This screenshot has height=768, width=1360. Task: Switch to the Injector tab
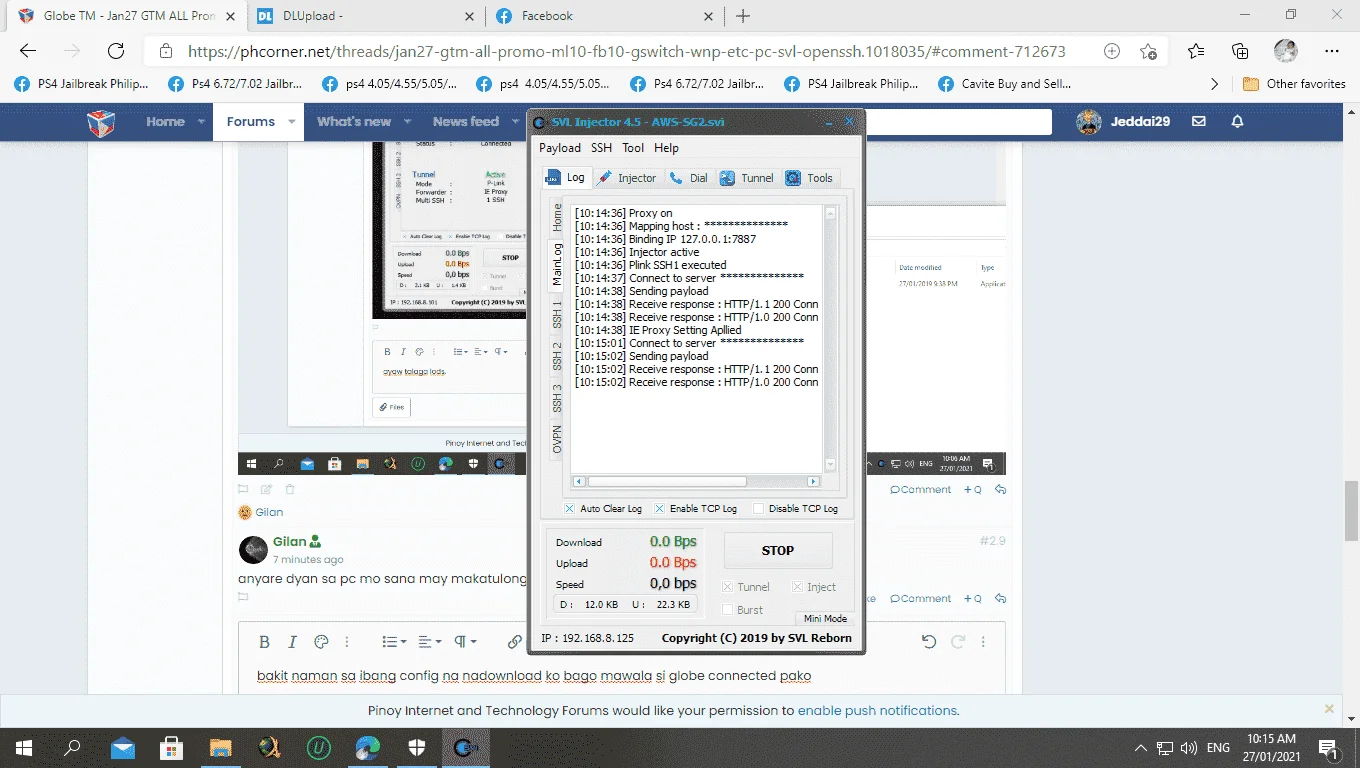(627, 178)
